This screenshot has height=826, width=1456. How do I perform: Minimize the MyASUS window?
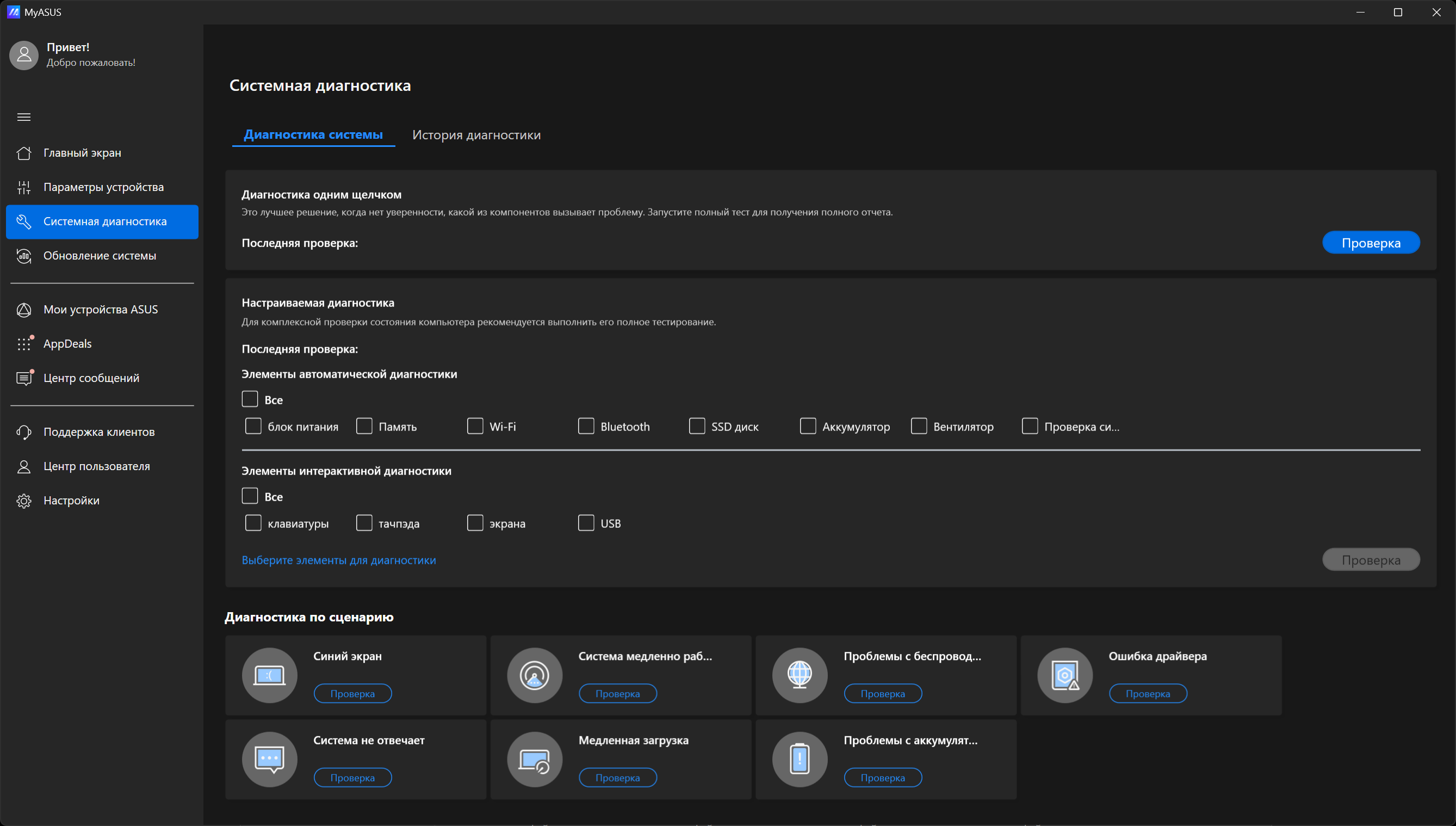click(1360, 12)
